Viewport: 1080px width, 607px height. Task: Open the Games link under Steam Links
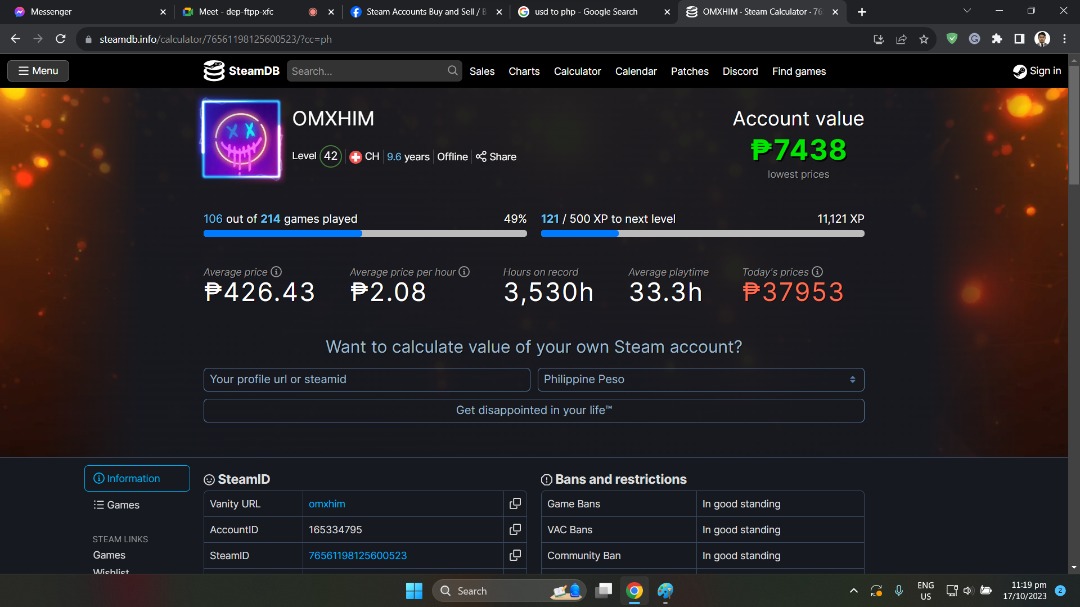110,555
